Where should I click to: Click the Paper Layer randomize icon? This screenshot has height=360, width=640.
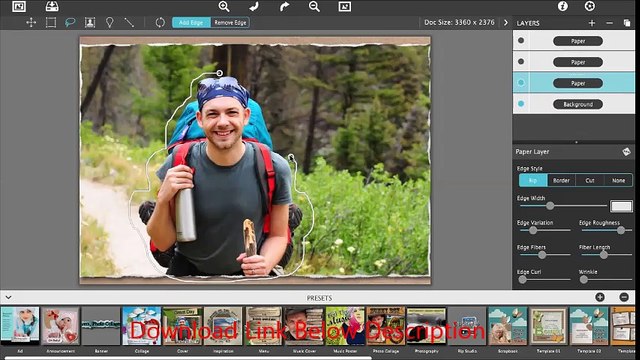pyautogui.click(x=627, y=152)
